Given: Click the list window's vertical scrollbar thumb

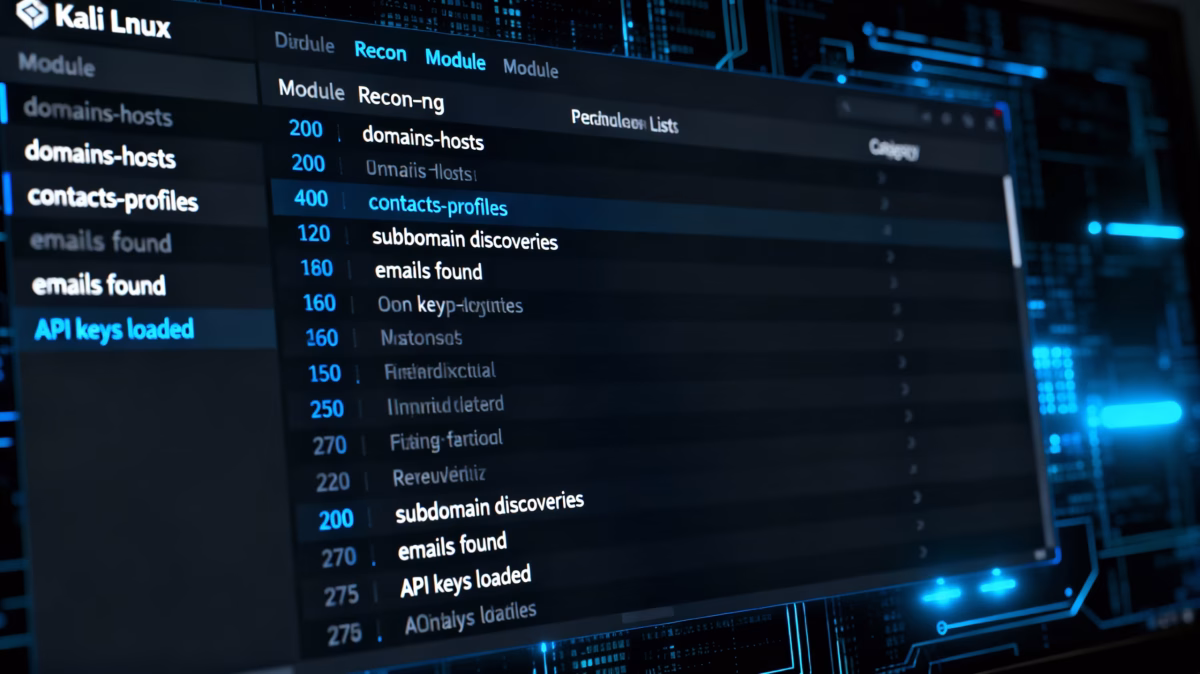Looking at the screenshot, I should pos(1012,220).
